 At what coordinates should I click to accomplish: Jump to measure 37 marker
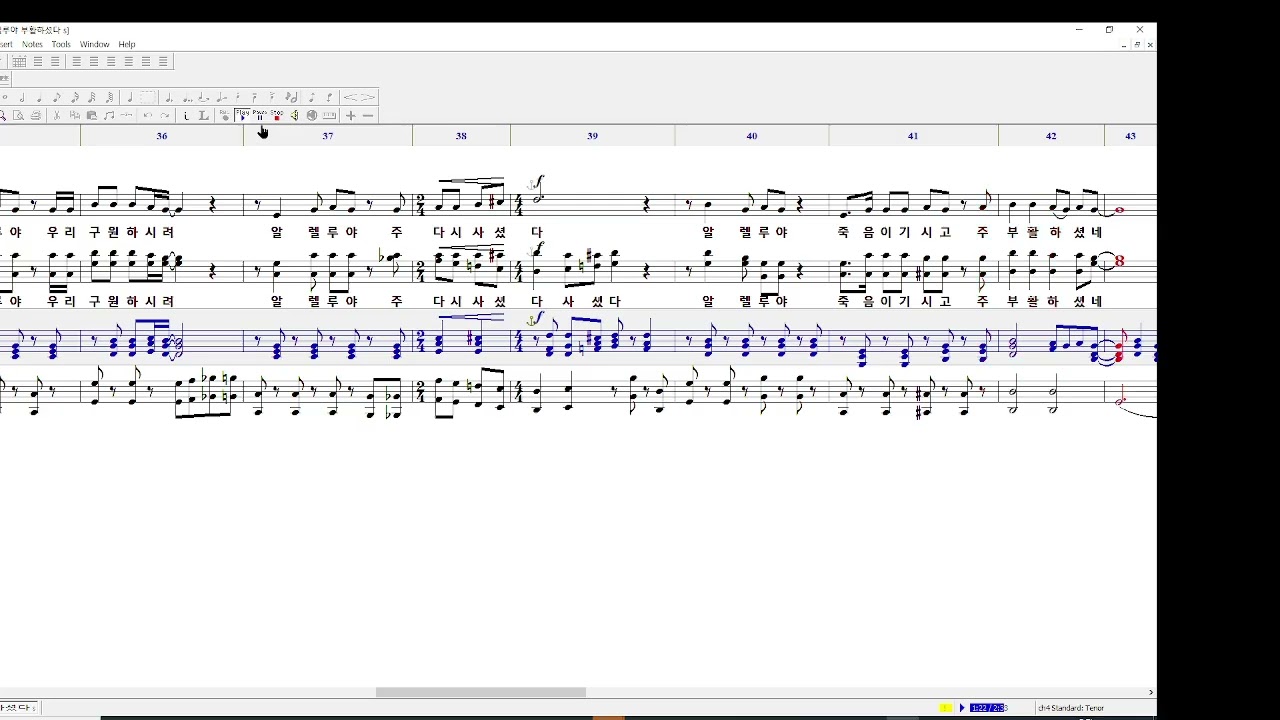pos(327,136)
